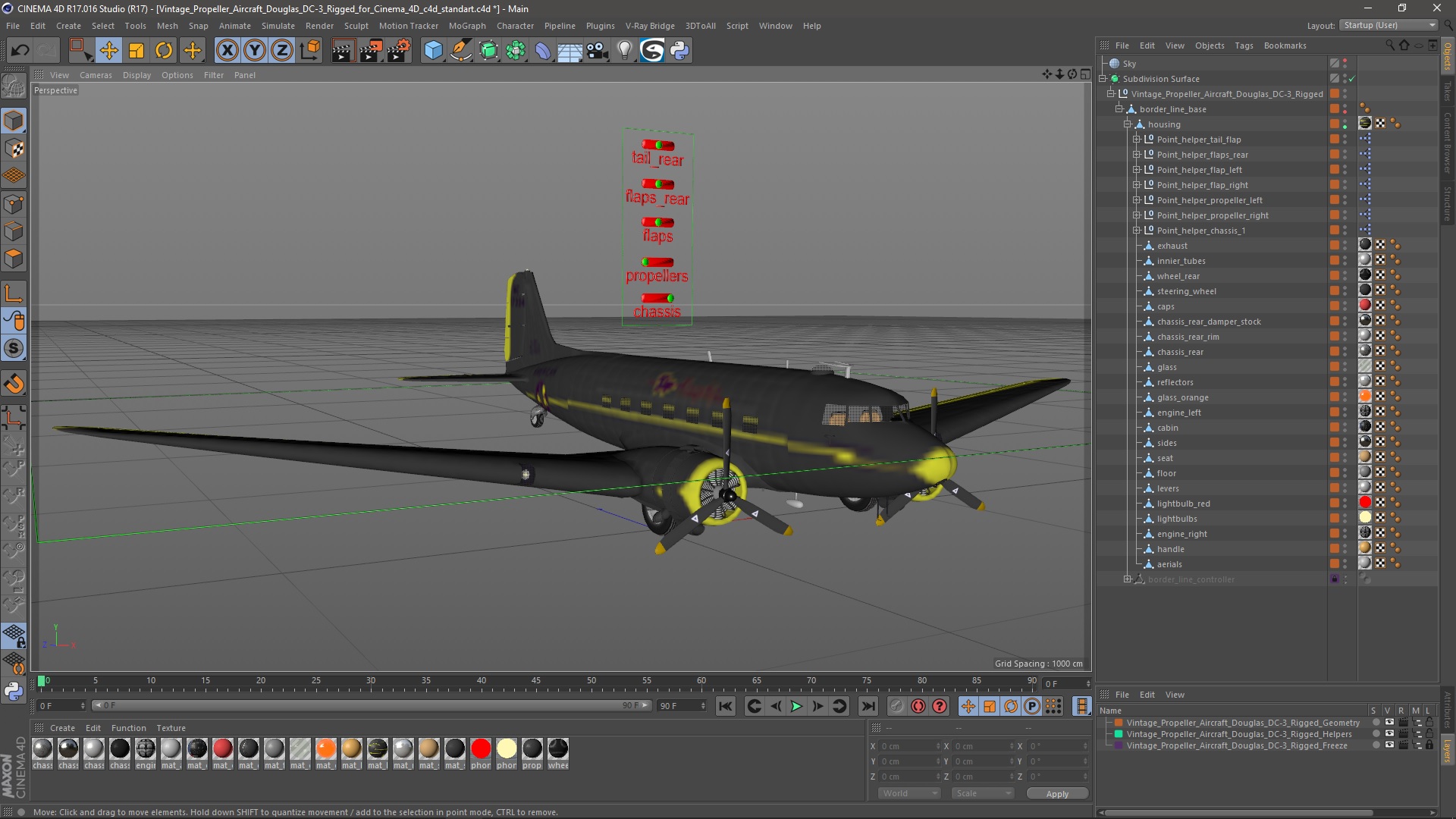Click the Floor environment icon
Image resolution: width=1456 pixels, height=819 pixels.
570,51
